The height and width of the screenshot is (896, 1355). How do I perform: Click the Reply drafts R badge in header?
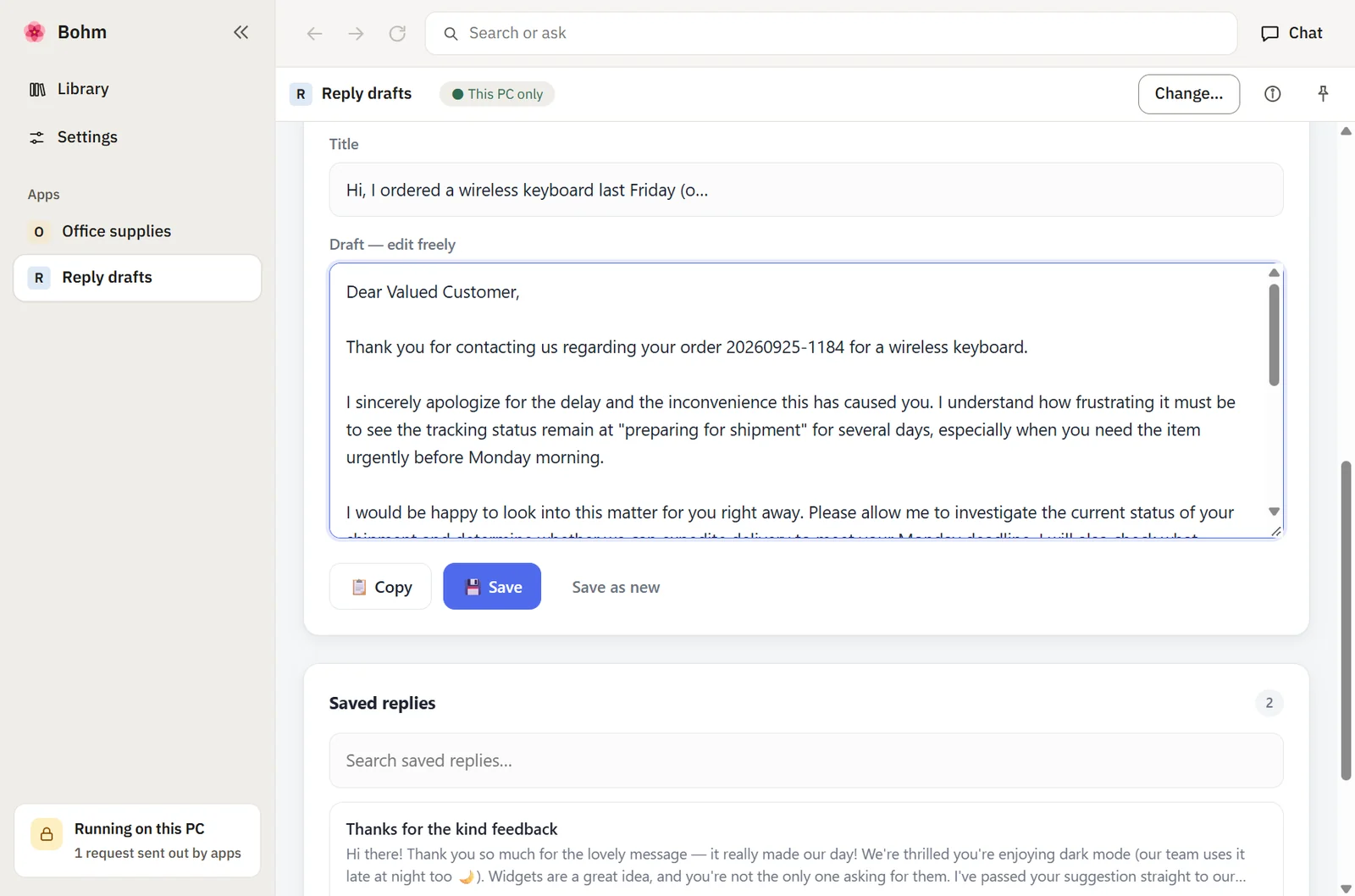[301, 94]
